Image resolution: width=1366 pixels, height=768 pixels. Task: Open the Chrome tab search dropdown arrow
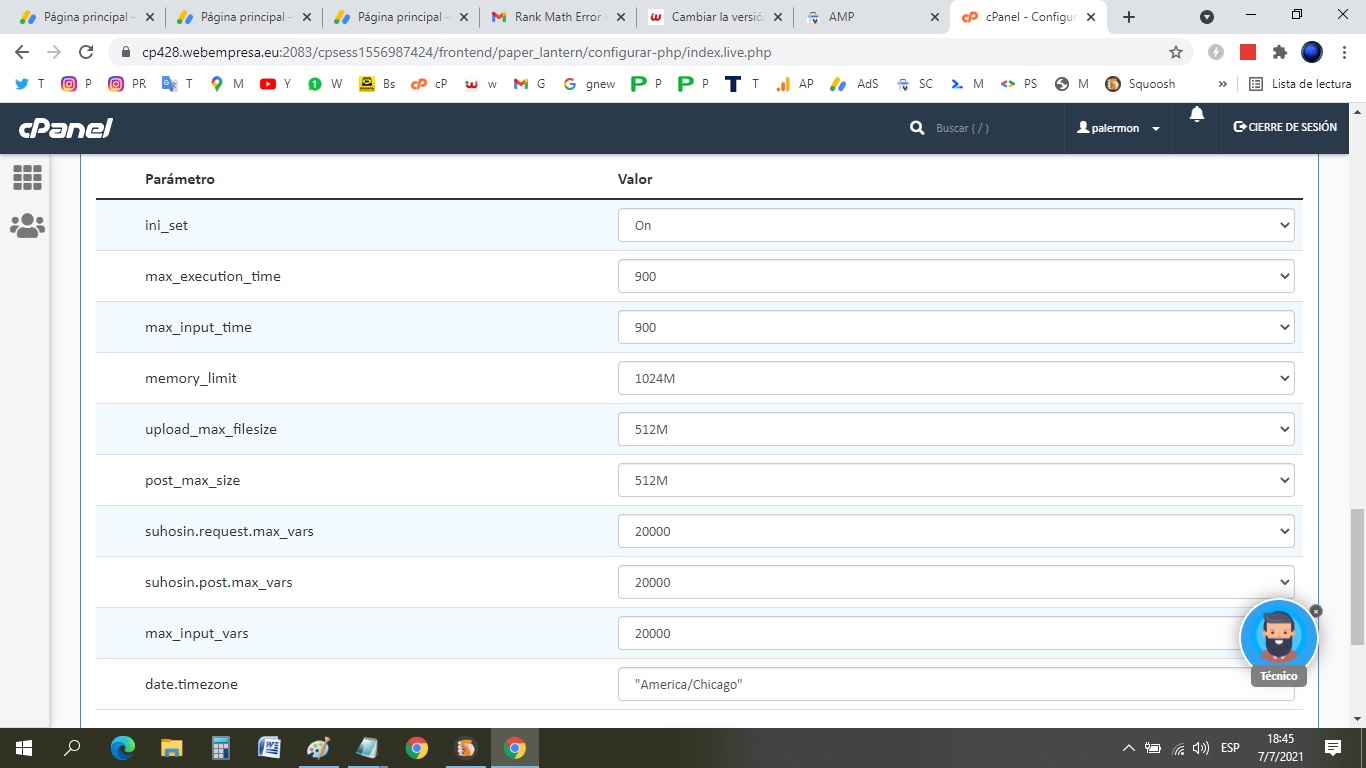(x=1207, y=17)
